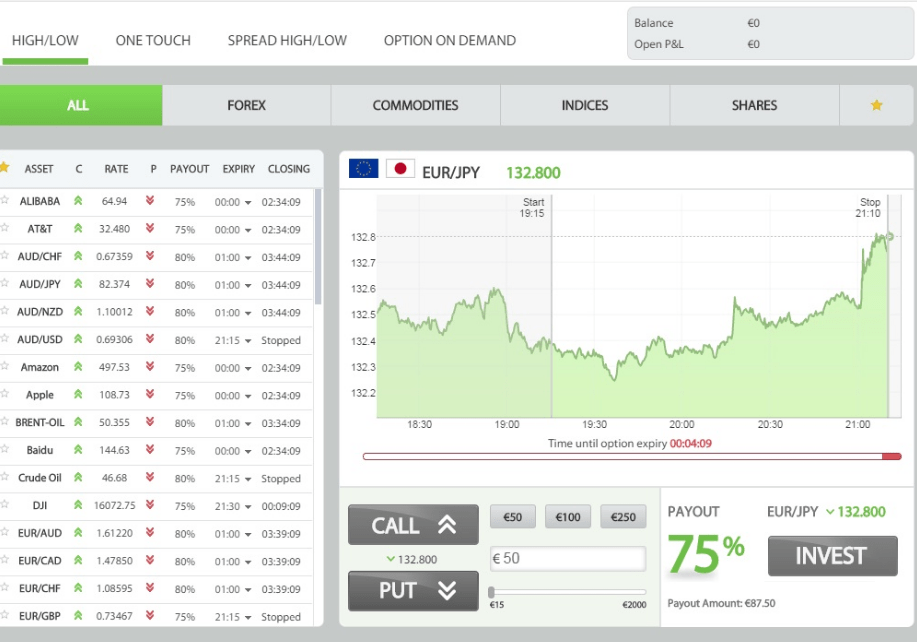917x642 pixels.
Task: Click green call arrow for Amazon
Action: click(x=78, y=367)
